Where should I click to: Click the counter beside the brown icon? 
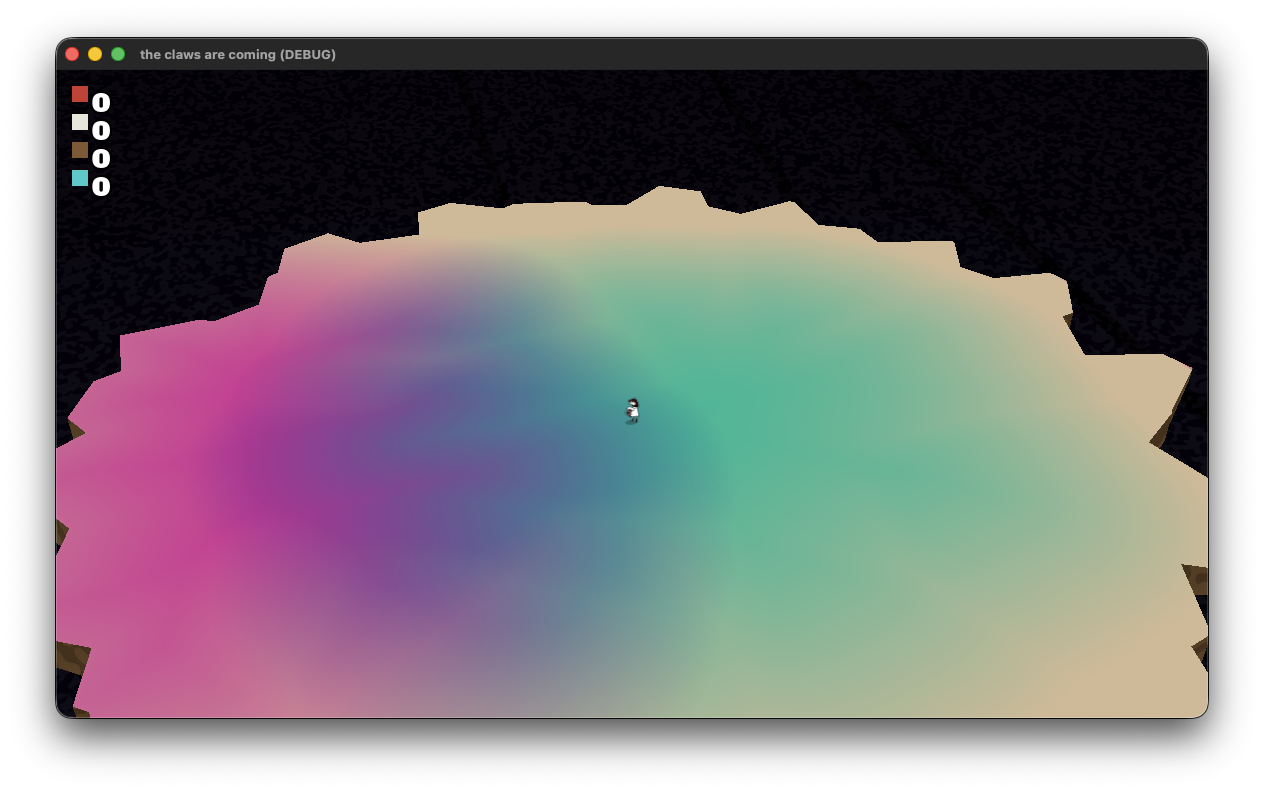coord(101,158)
